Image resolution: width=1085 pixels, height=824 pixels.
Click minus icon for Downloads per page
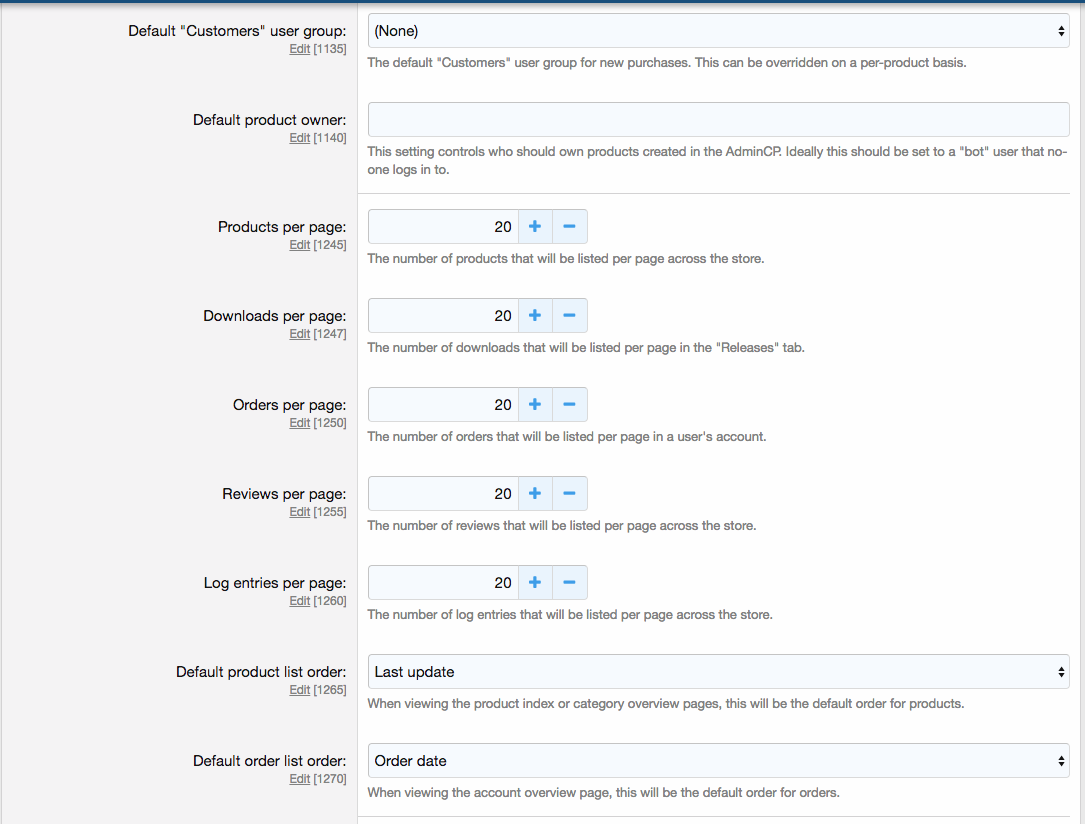569,316
